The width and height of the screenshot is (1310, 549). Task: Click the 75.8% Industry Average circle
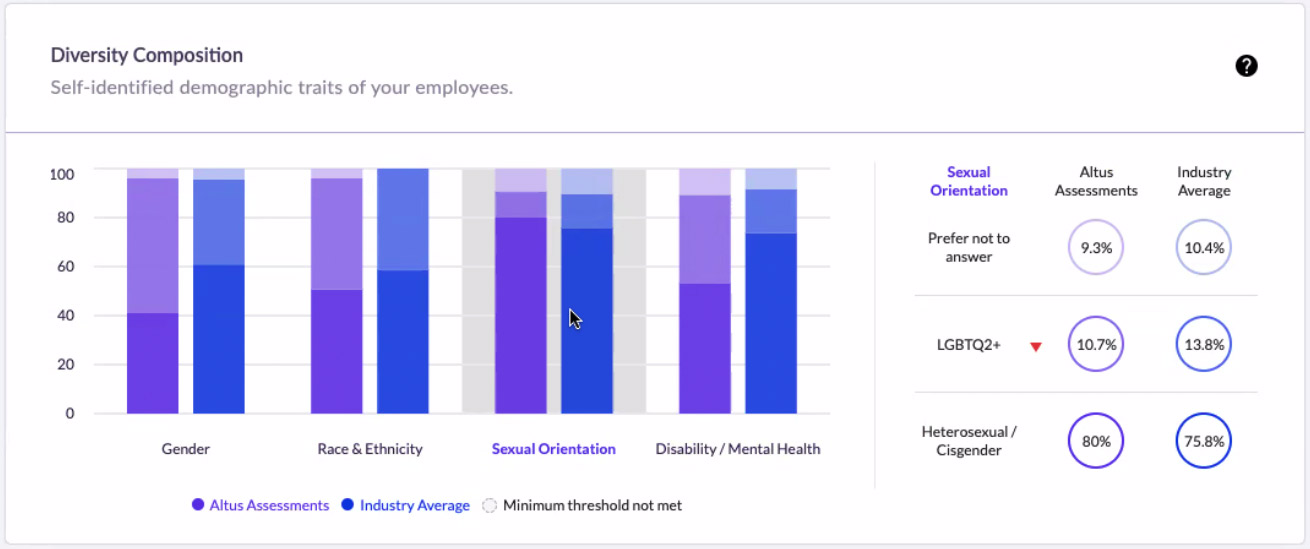(1204, 441)
